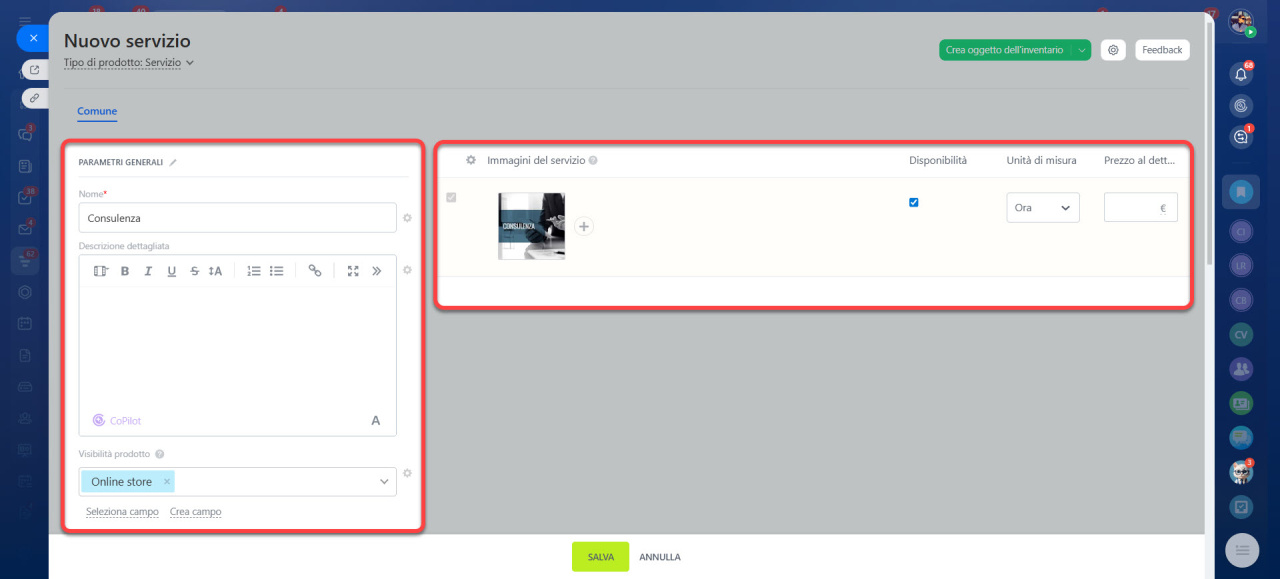Click the Bold formatting icon
Screen dimensions: 1280x579
[125, 271]
